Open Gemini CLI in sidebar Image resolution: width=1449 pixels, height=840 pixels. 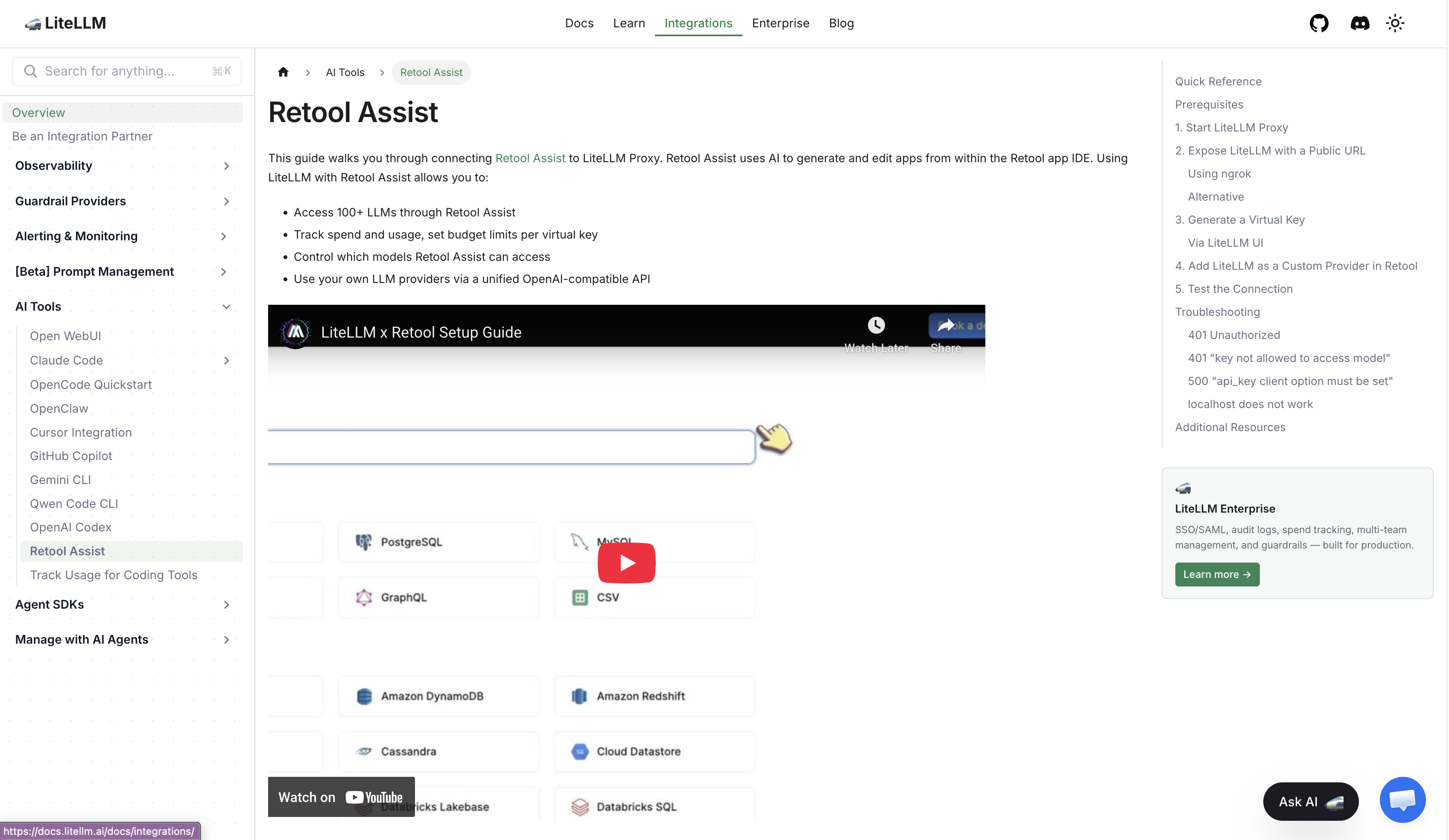point(60,479)
